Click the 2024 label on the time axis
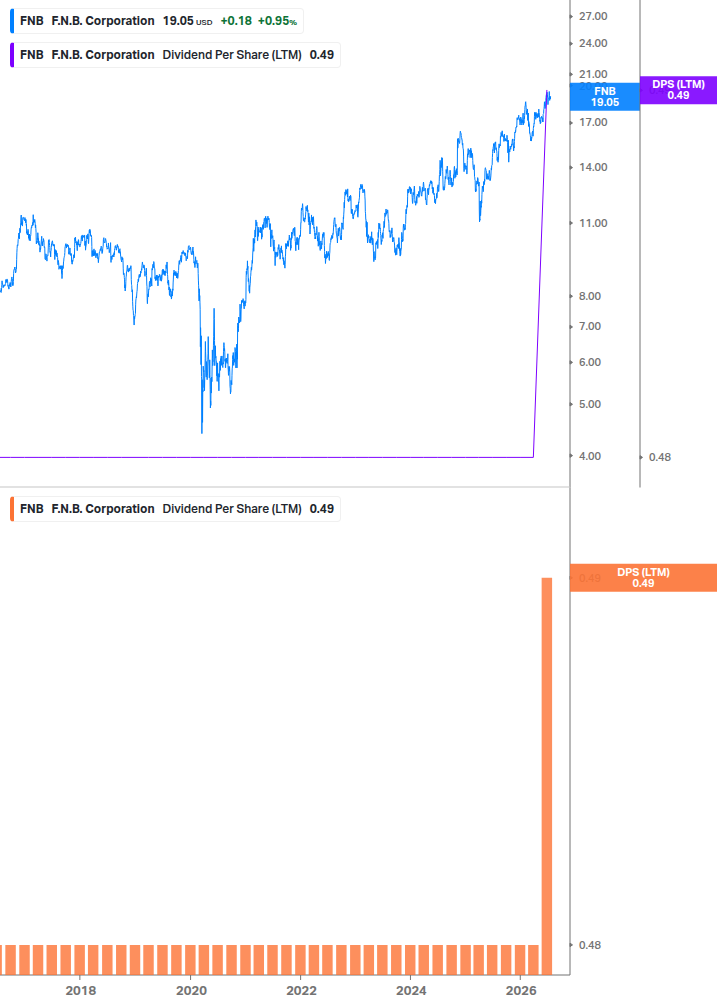The height and width of the screenshot is (1005, 717). pyautogui.click(x=411, y=991)
